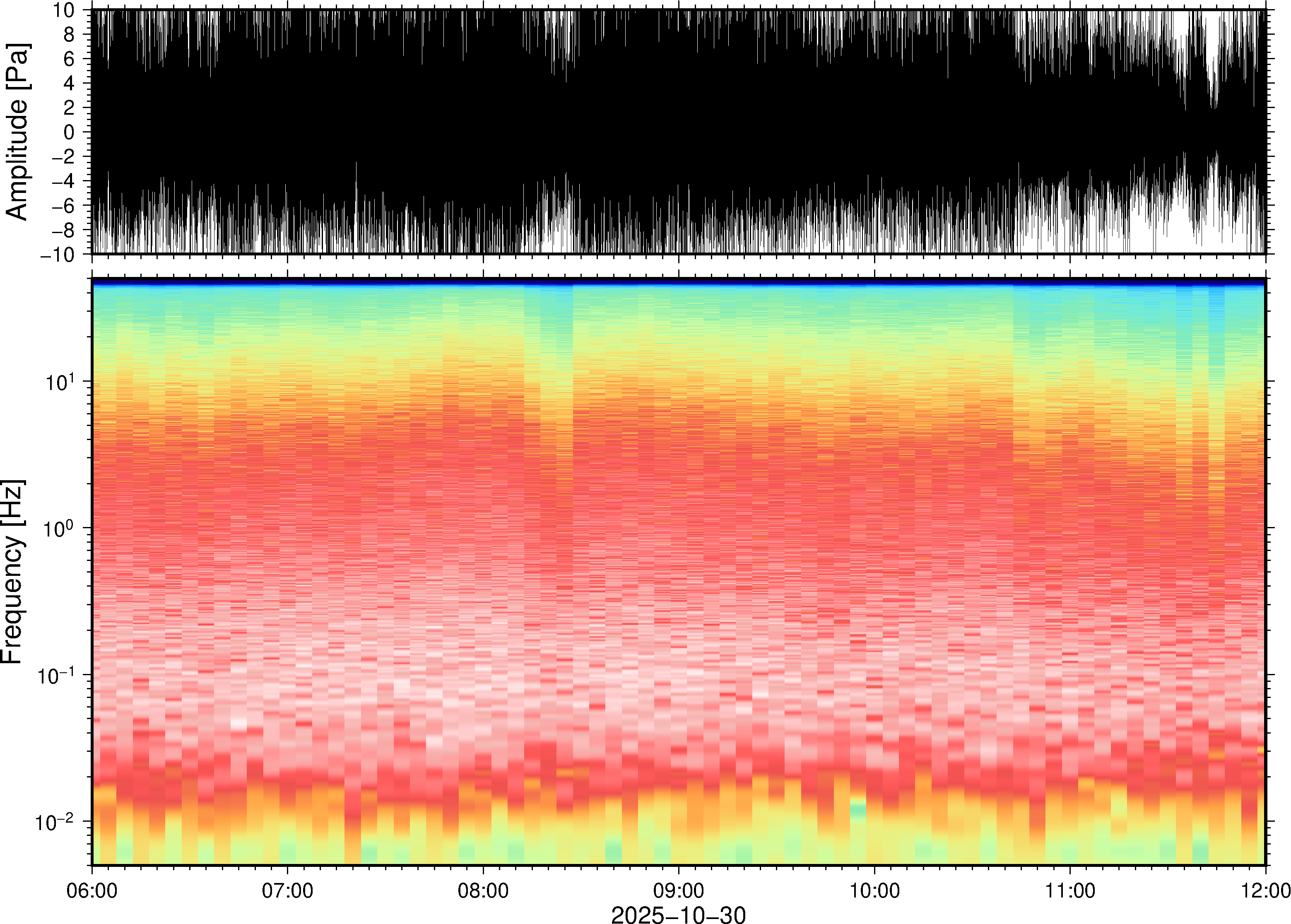Click the 12:00 time axis label
Viewport: 1291px width, 924px height.
[1265, 890]
